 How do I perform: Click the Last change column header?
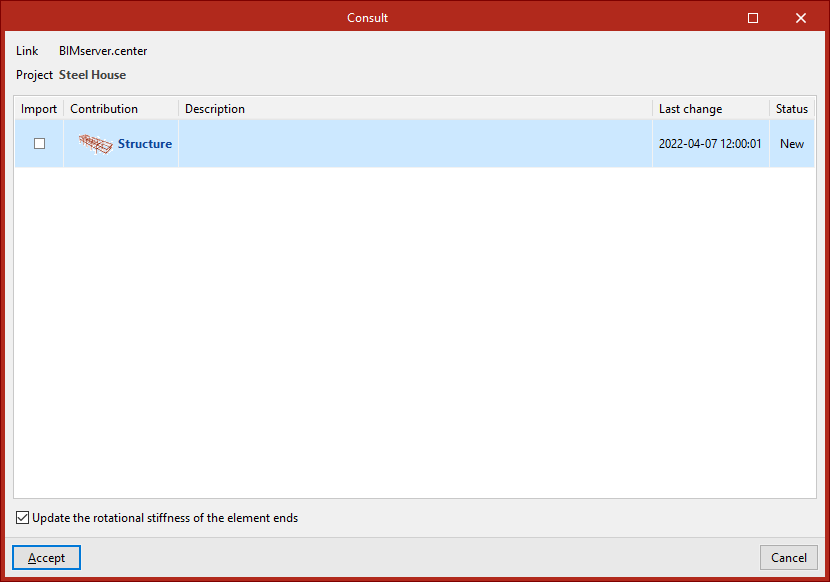690,109
